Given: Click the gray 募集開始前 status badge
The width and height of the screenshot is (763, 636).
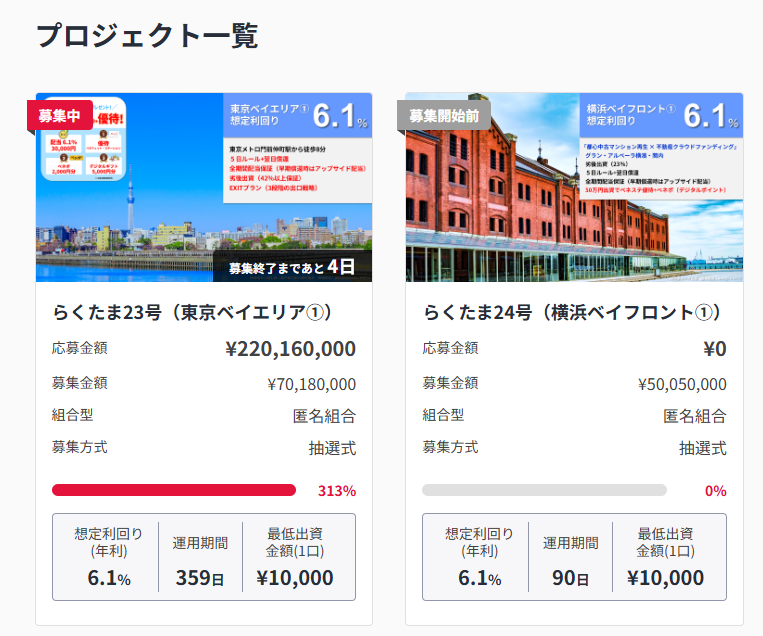Looking at the screenshot, I should [444, 115].
